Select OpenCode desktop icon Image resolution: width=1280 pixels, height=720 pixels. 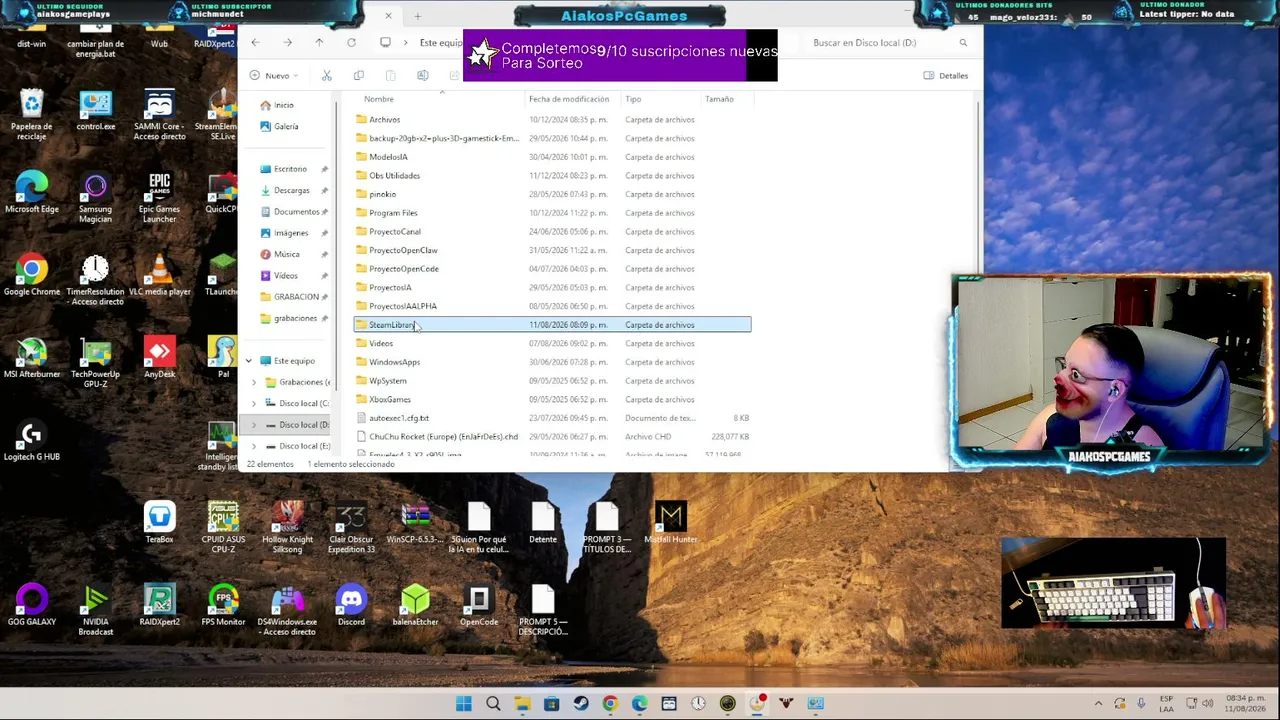click(479, 606)
